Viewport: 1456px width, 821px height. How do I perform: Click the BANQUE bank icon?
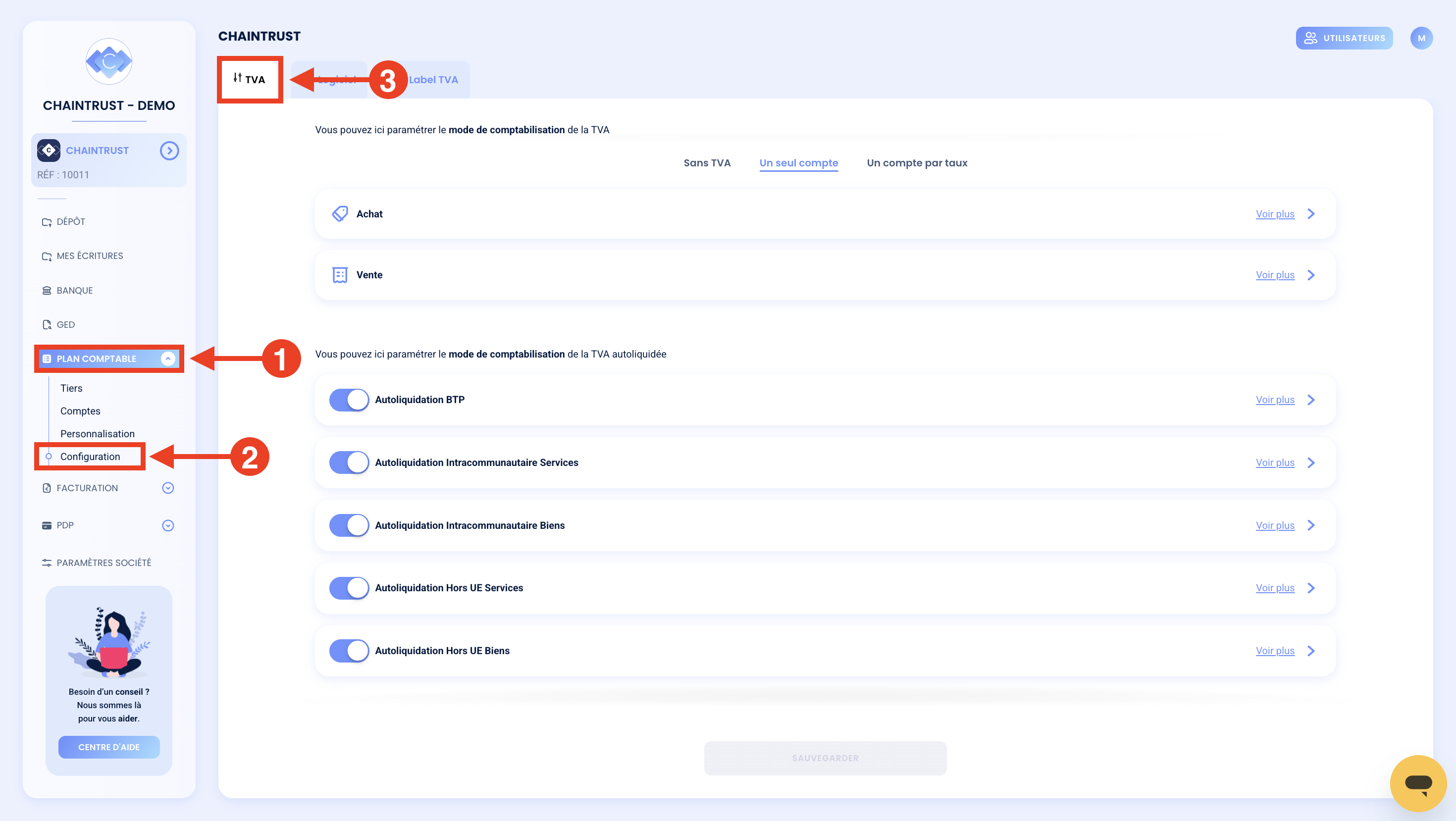pos(47,291)
